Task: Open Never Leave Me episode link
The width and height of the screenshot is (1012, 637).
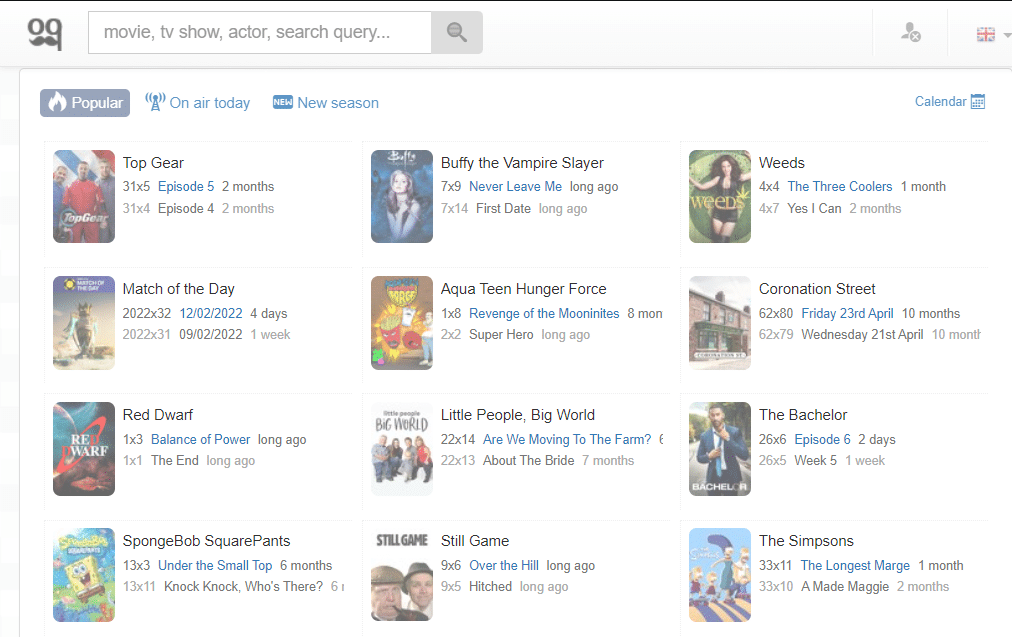Action: pyautogui.click(x=515, y=187)
